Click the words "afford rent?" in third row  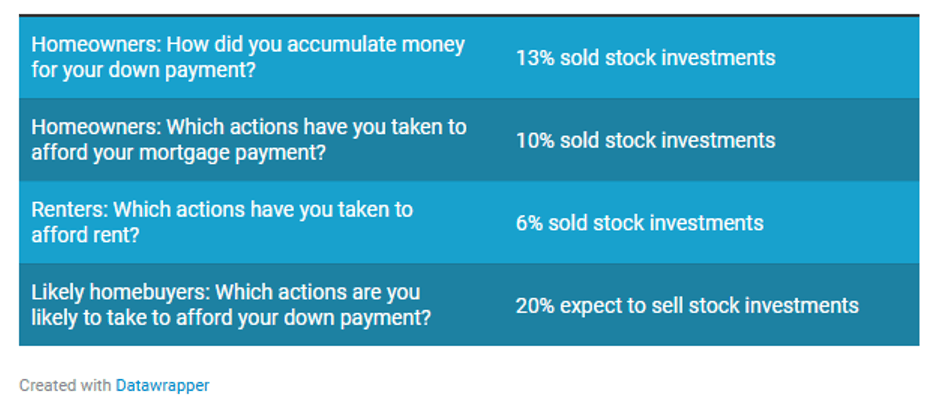pos(85,235)
